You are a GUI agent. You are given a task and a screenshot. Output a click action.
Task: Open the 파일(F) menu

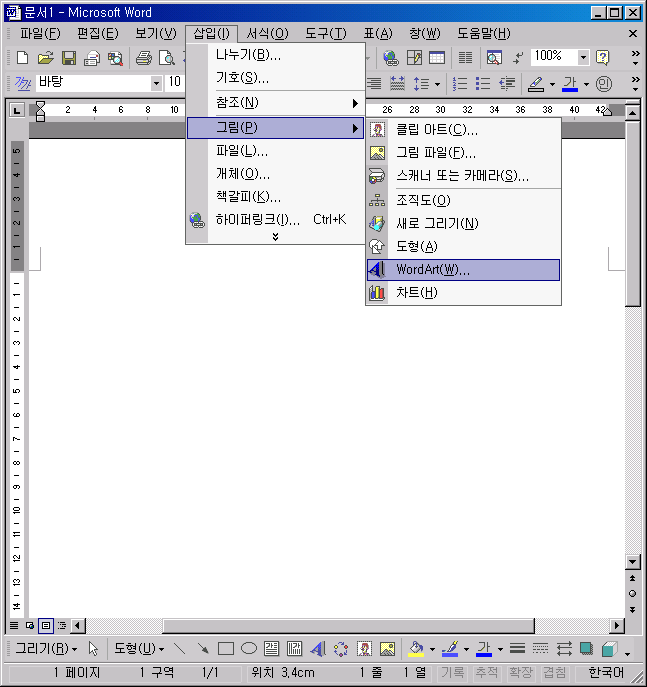pos(40,33)
